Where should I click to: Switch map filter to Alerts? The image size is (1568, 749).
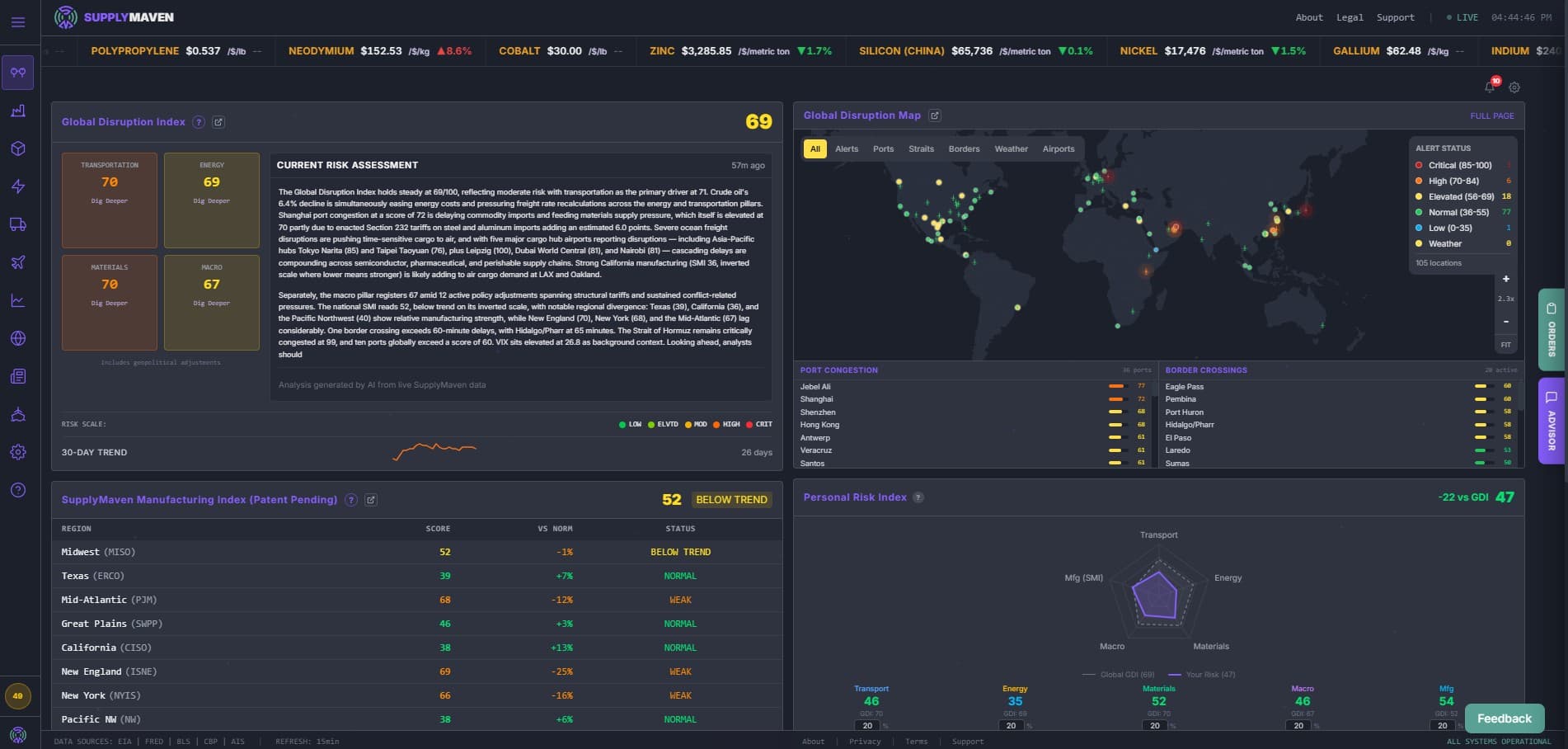tap(847, 149)
